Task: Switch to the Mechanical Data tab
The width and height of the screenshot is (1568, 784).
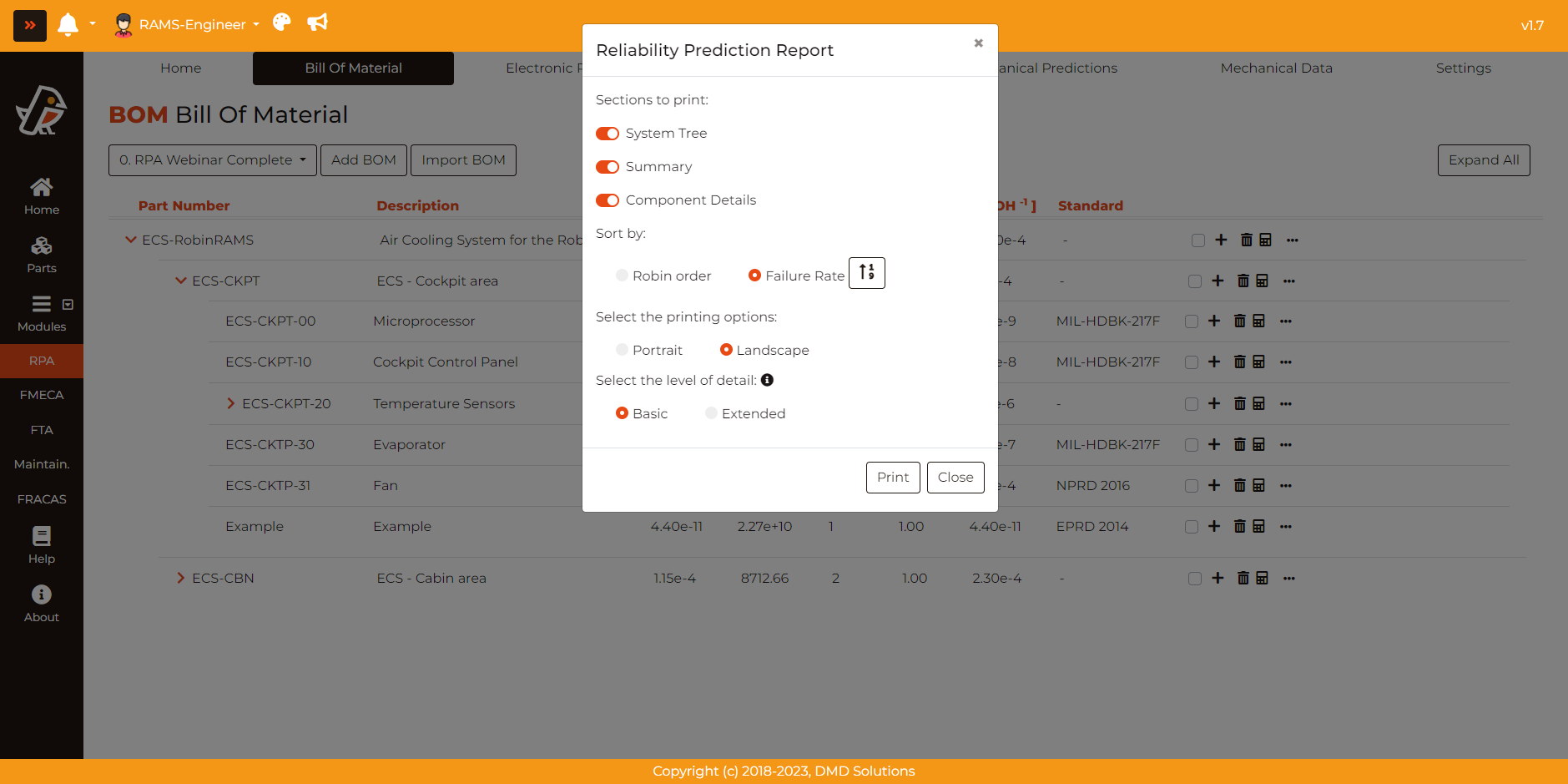Action: pos(1276,68)
